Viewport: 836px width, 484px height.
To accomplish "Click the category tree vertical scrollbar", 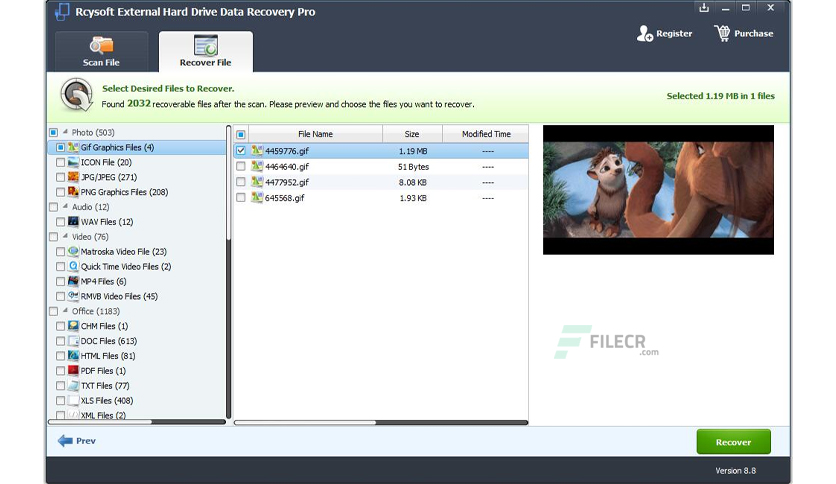I will (x=229, y=272).
